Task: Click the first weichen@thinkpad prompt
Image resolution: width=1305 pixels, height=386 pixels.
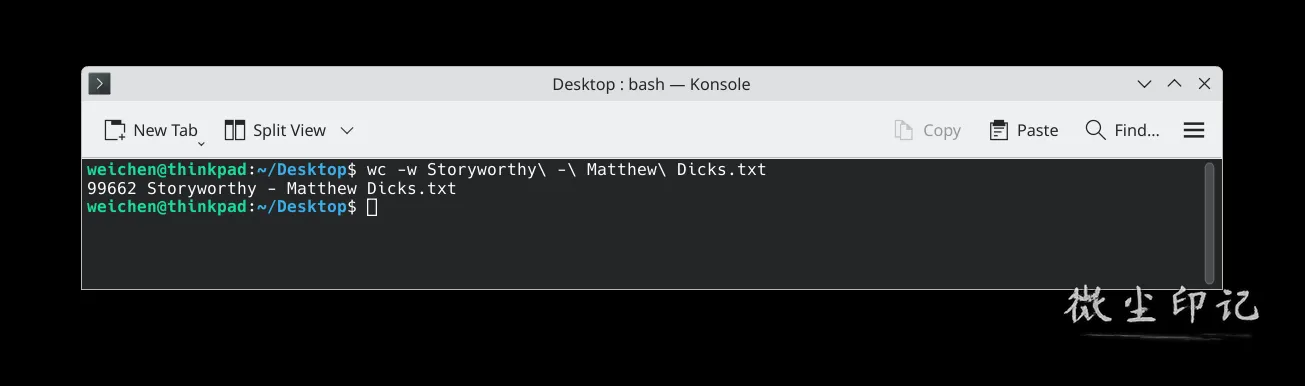Action: pyautogui.click(x=167, y=169)
